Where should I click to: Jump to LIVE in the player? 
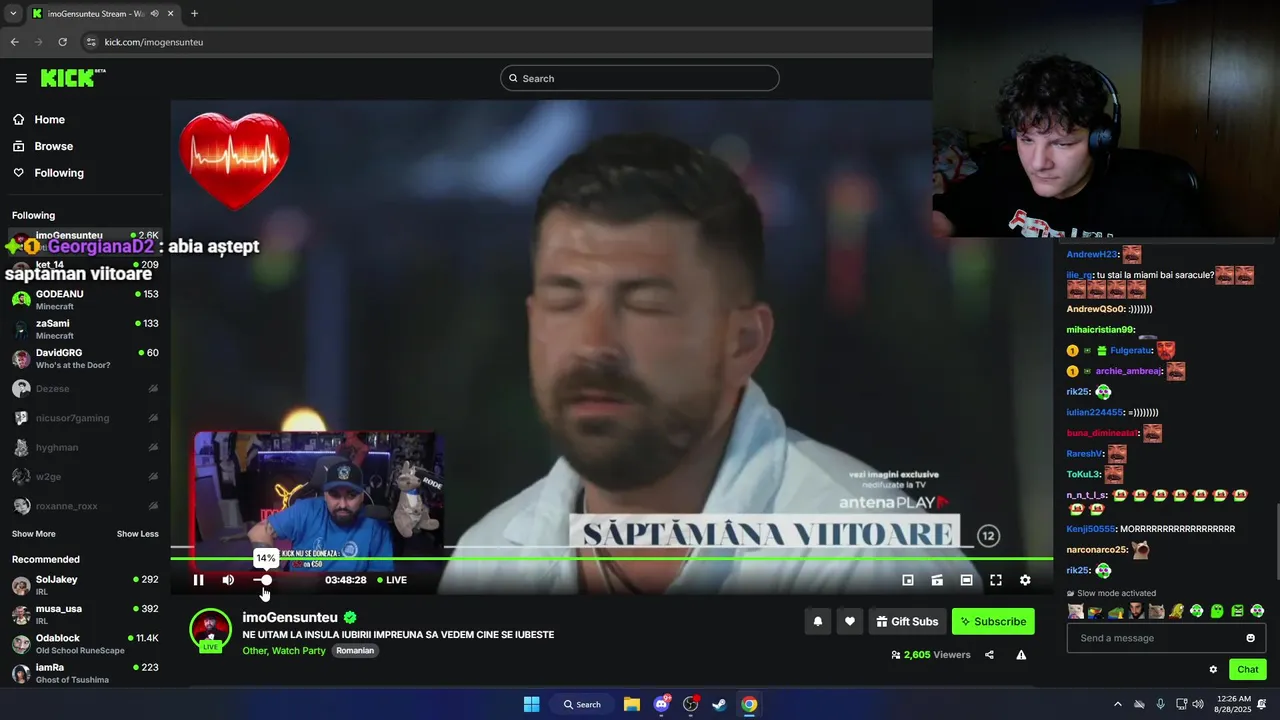tap(392, 580)
